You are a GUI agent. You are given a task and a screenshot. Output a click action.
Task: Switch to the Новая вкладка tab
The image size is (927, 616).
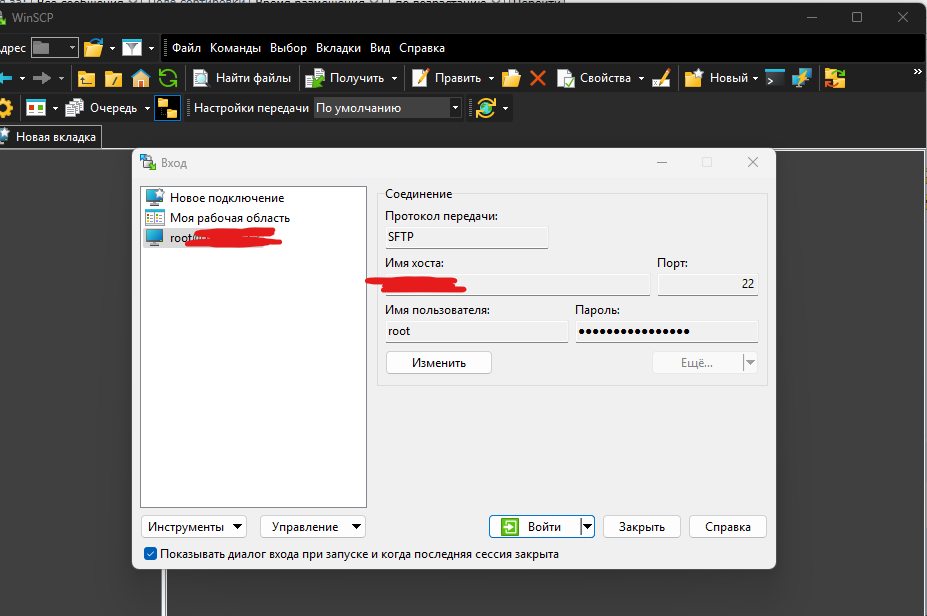point(55,137)
